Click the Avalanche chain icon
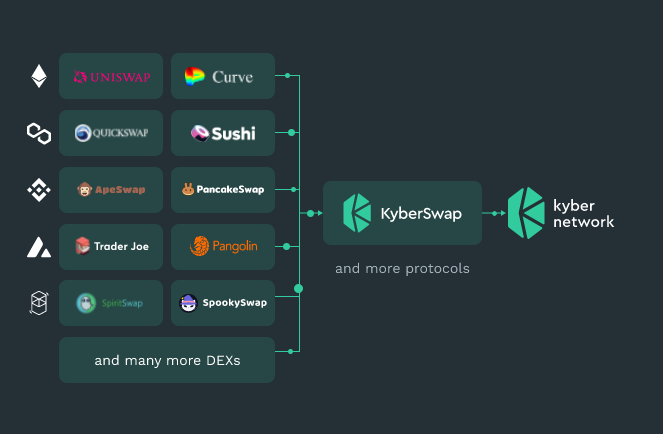663x434 pixels. [x=39, y=247]
